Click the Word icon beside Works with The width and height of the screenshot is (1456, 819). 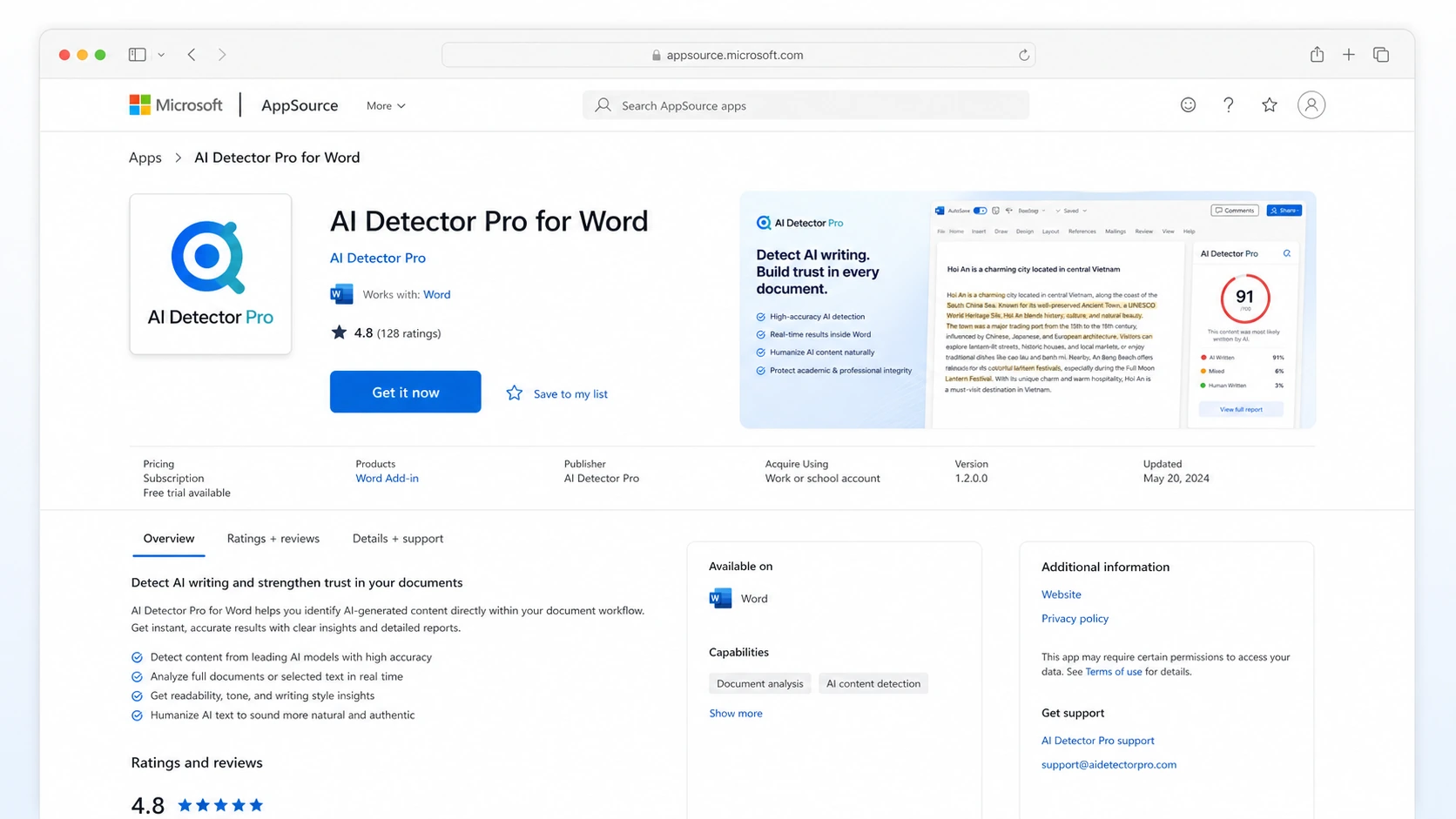341,294
